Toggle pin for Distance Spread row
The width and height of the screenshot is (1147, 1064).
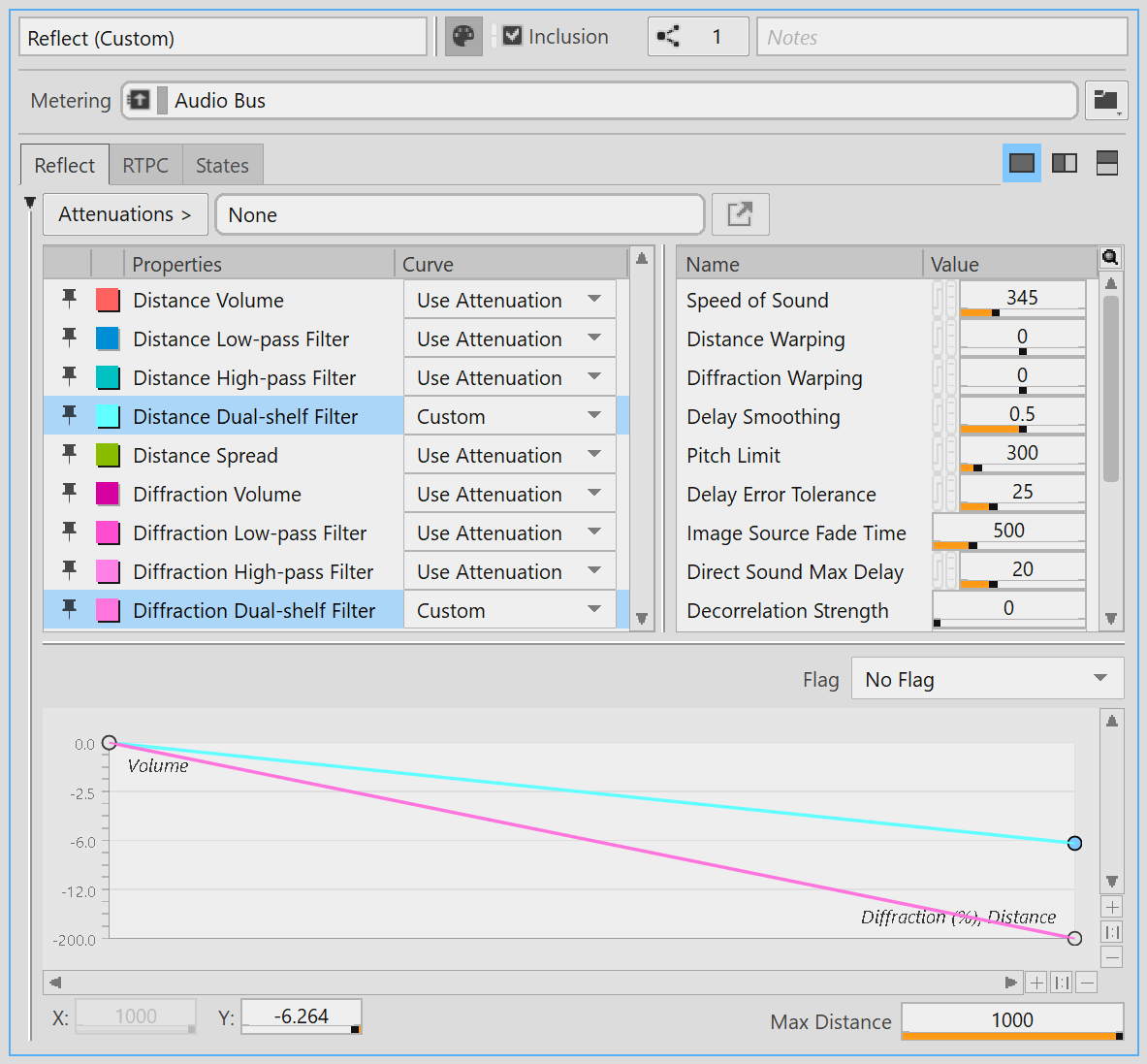click(69, 454)
